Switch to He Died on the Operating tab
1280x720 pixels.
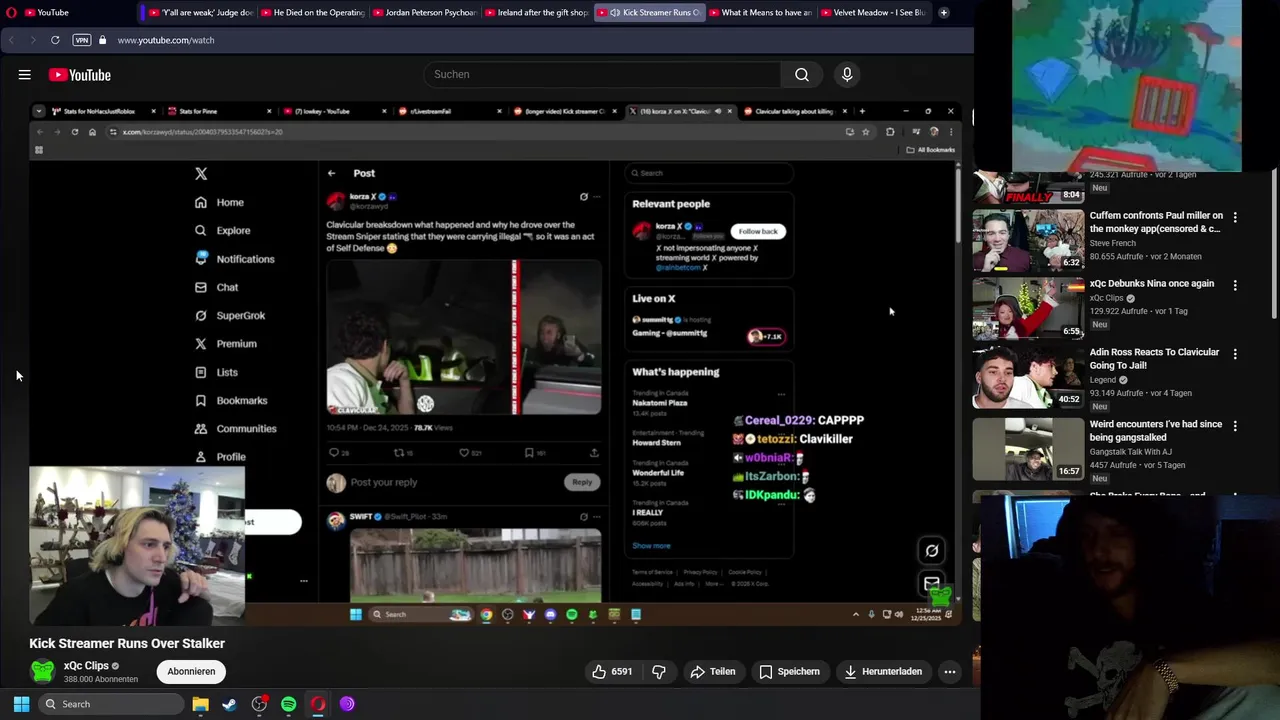point(311,13)
